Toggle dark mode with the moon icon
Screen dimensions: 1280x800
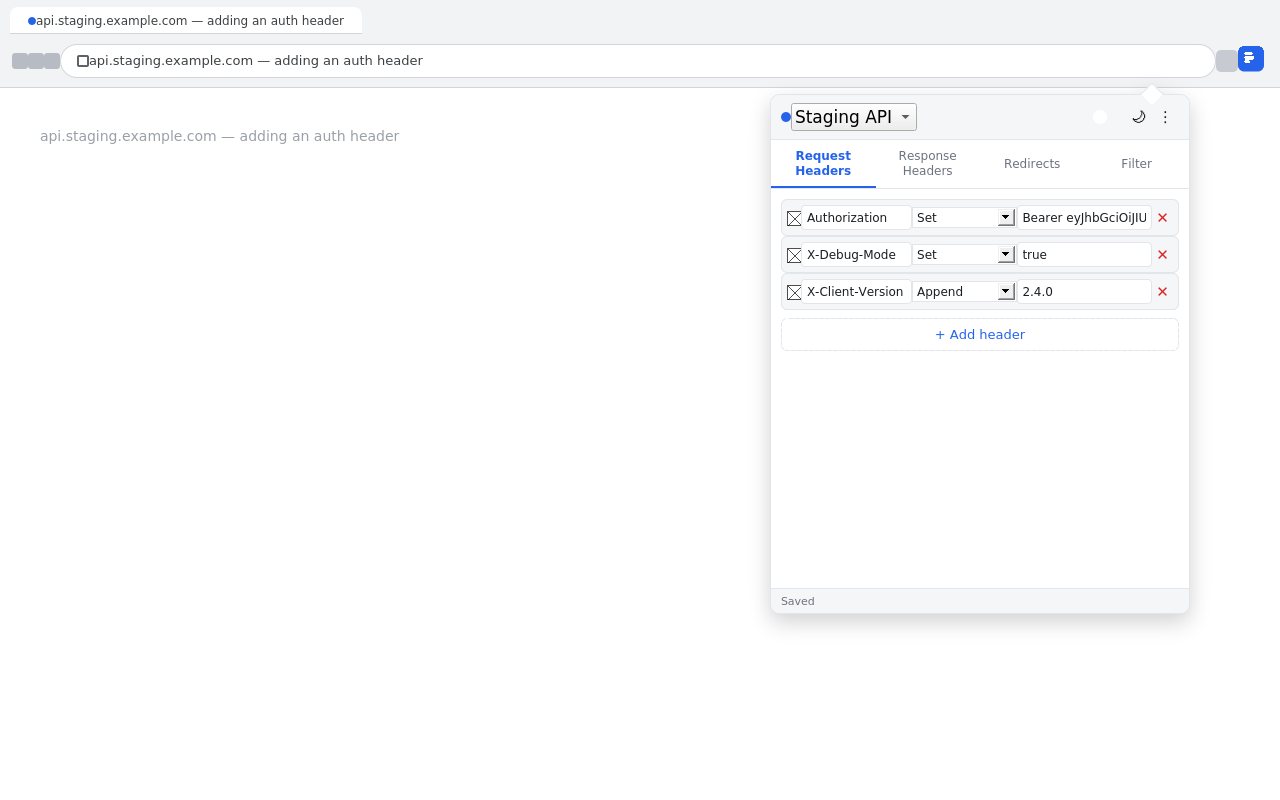[x=1138, y=117]
